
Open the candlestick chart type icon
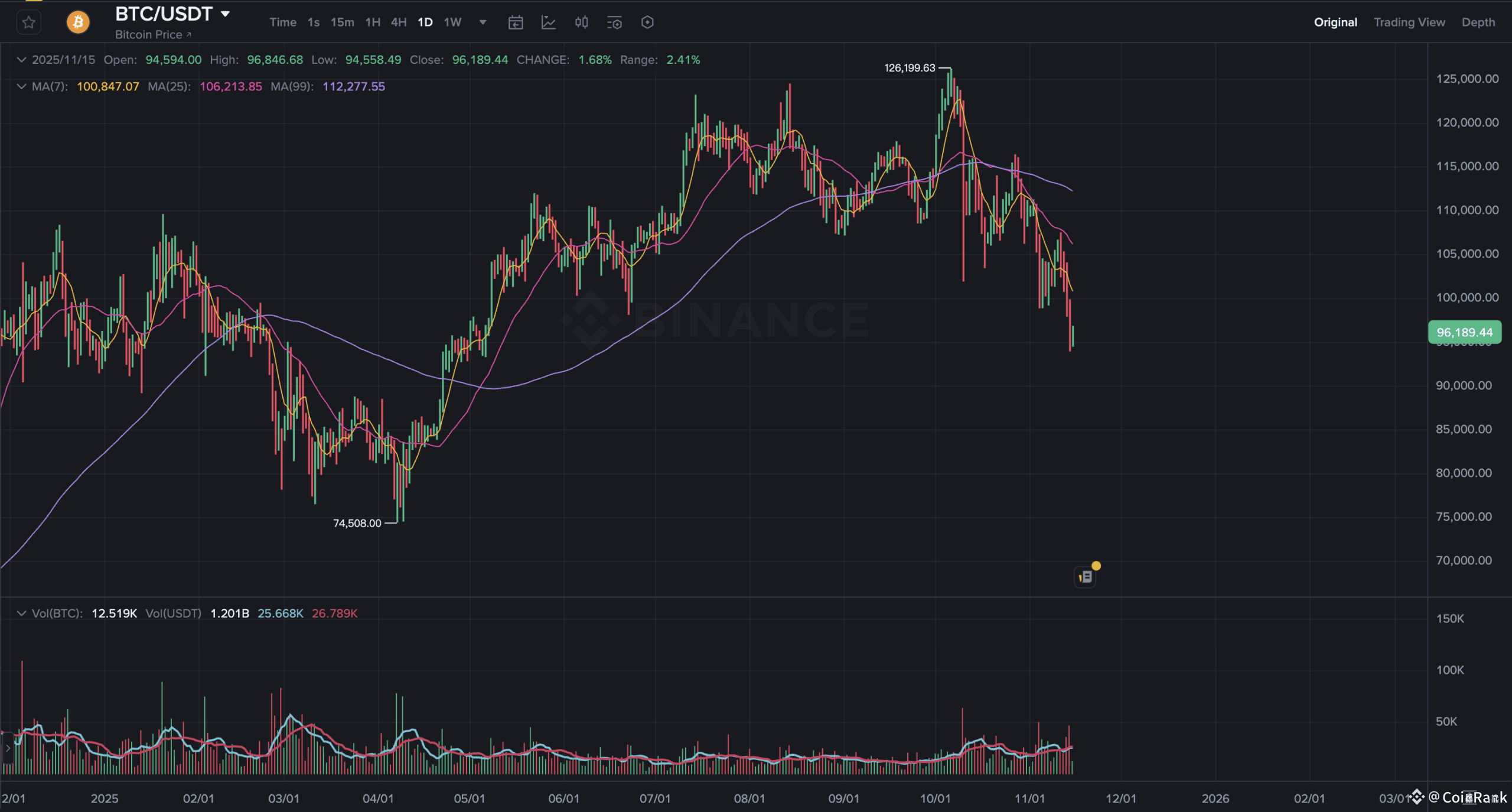[x=582, y=22]
